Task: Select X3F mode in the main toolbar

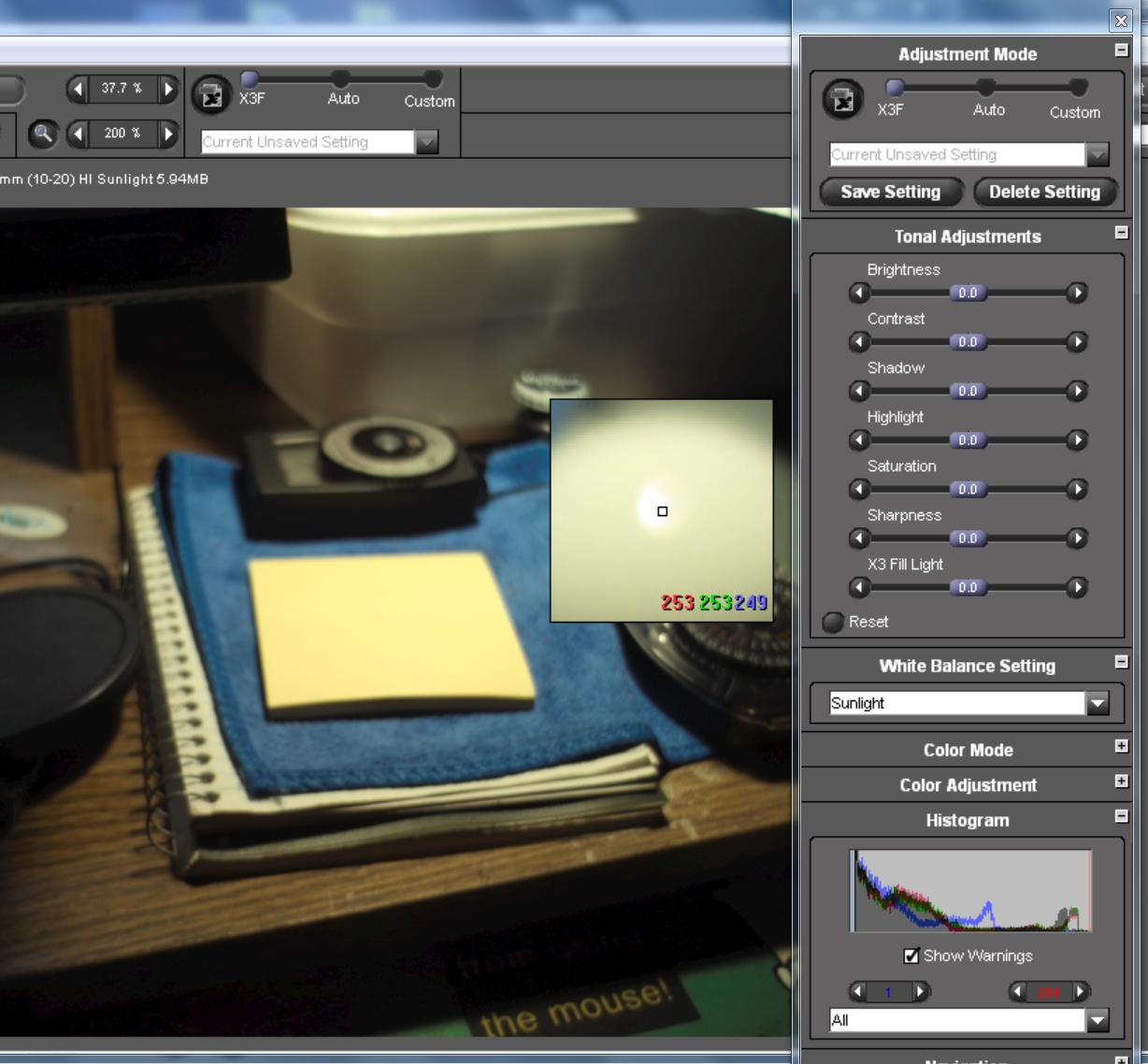Action: pos(250,79)
